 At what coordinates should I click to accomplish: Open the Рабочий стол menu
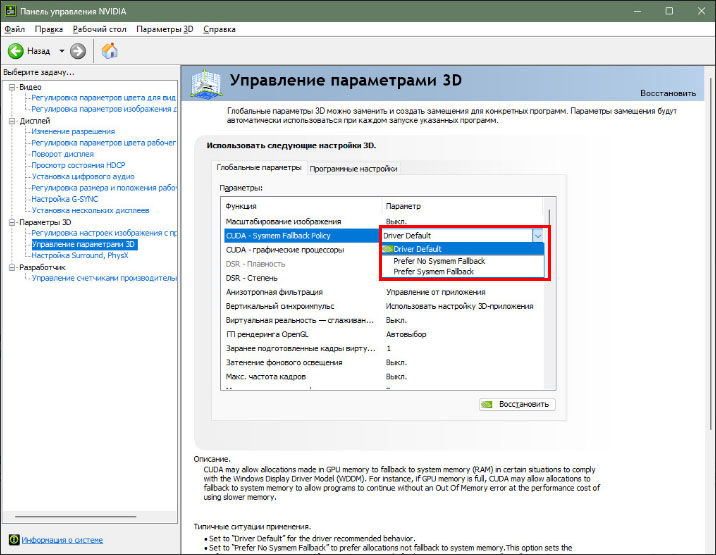coord(100,29)
